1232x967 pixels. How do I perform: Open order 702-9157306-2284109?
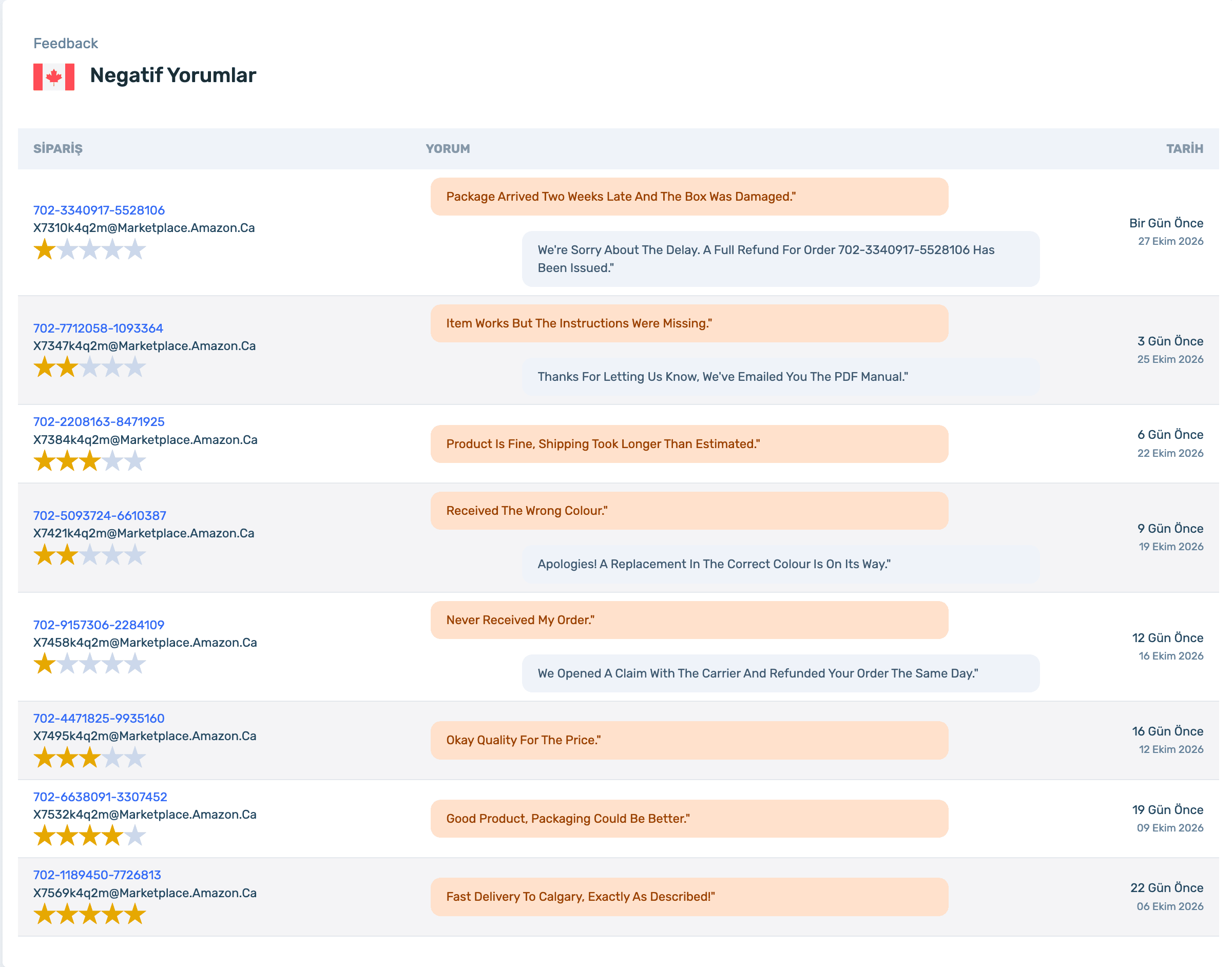tap(99, 625)
